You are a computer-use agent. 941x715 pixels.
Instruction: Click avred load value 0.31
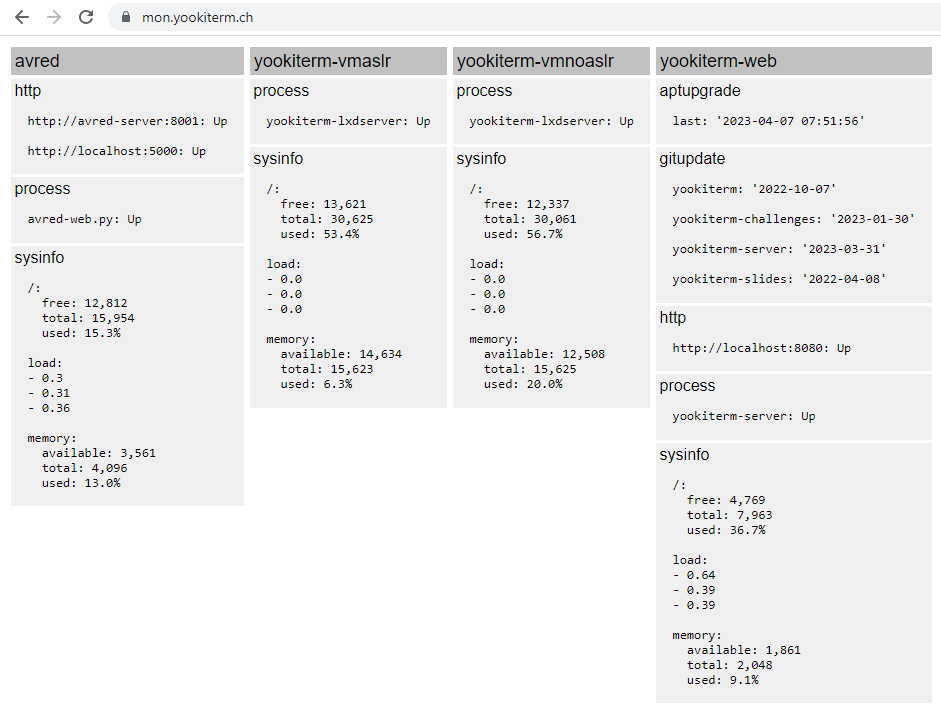(x=49, y=393)
